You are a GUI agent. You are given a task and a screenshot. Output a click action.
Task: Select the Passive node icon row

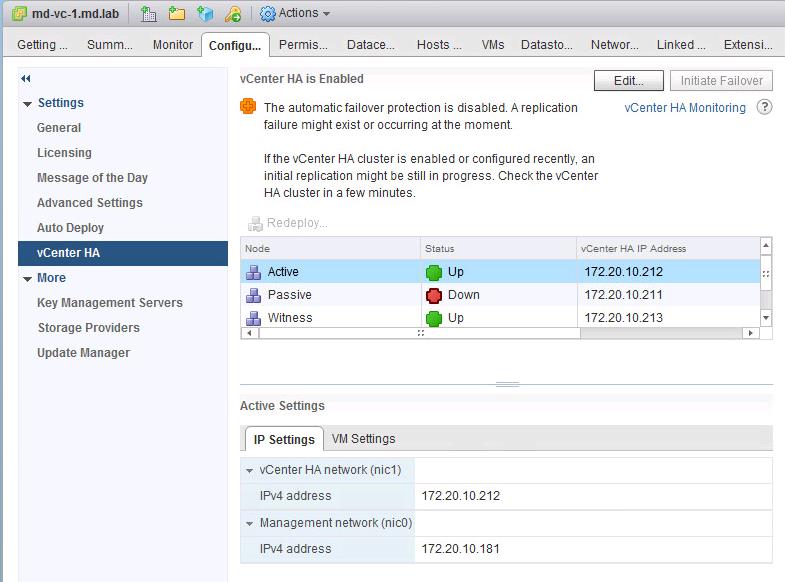pos(501,295)
